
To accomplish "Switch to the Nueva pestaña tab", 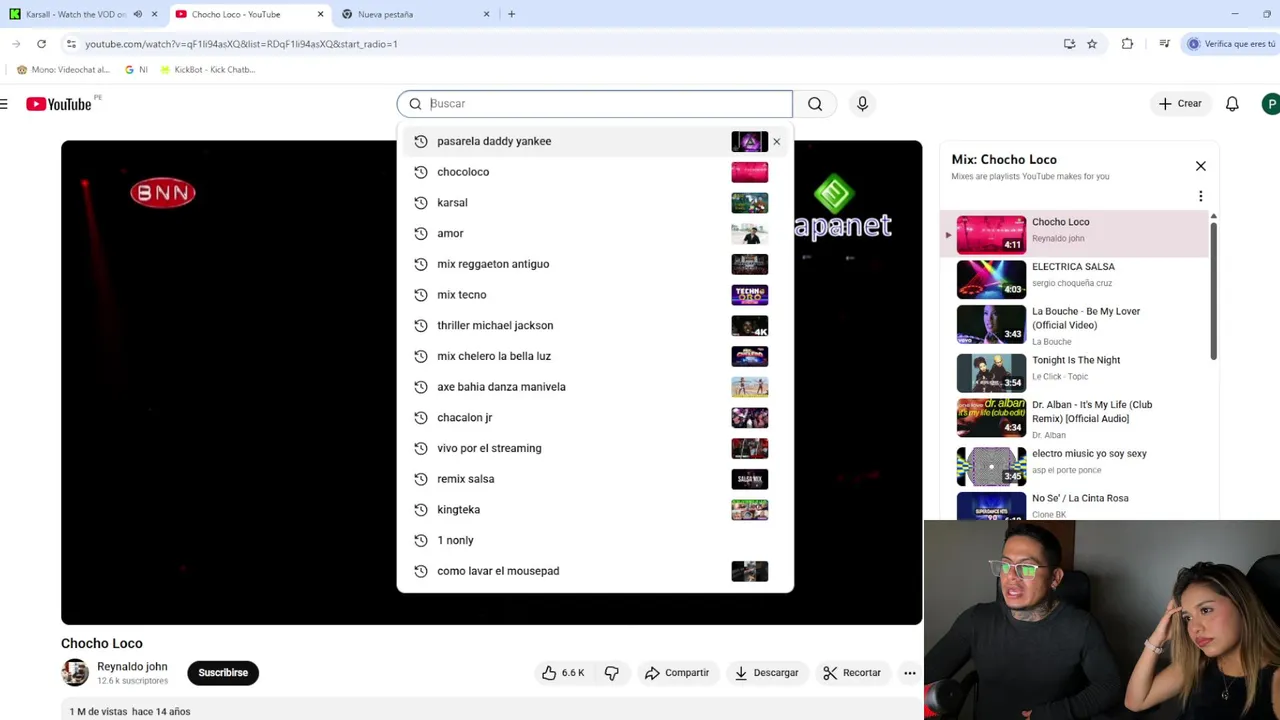I will [416, 14].
